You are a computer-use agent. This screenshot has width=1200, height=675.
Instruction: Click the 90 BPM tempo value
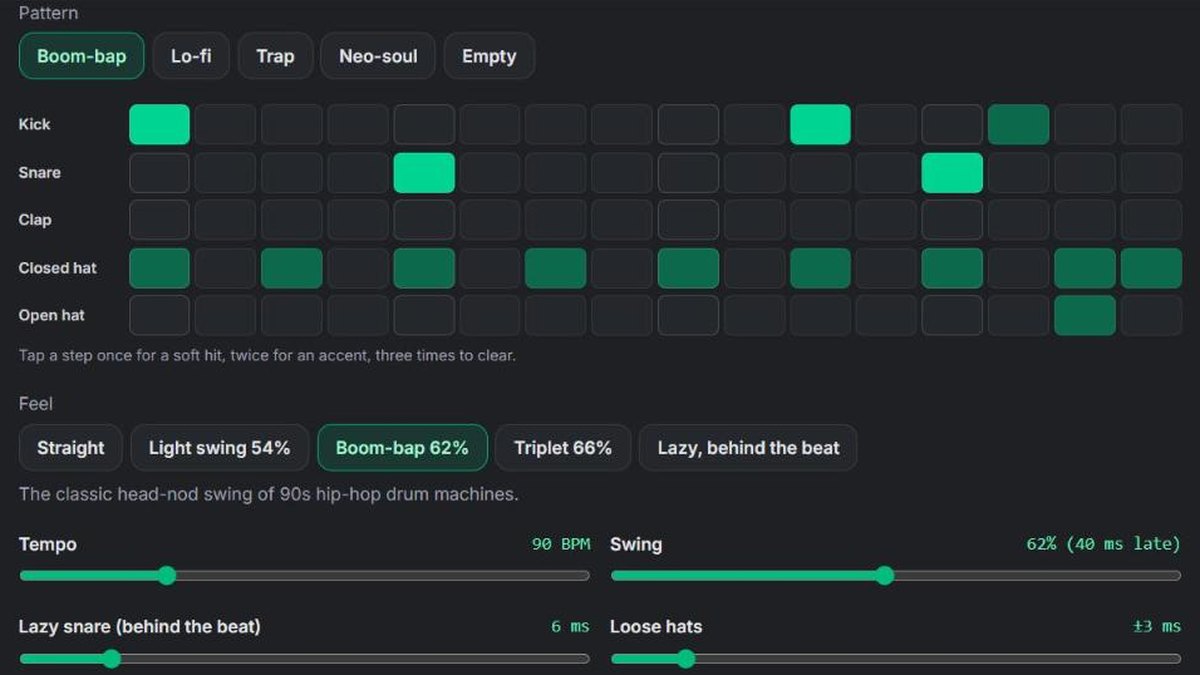[561, 544]
